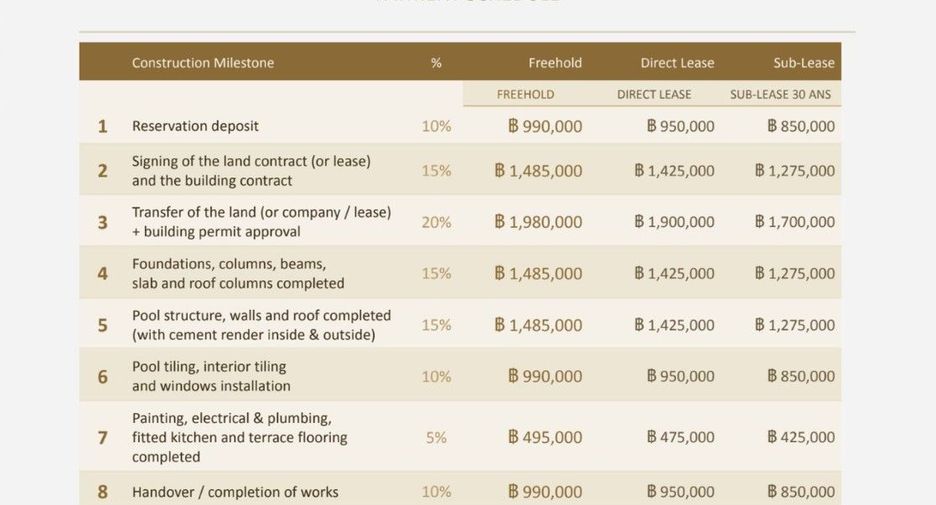Click the row number 2
This screenshot has width=936, height=505.
coord(103,171)
